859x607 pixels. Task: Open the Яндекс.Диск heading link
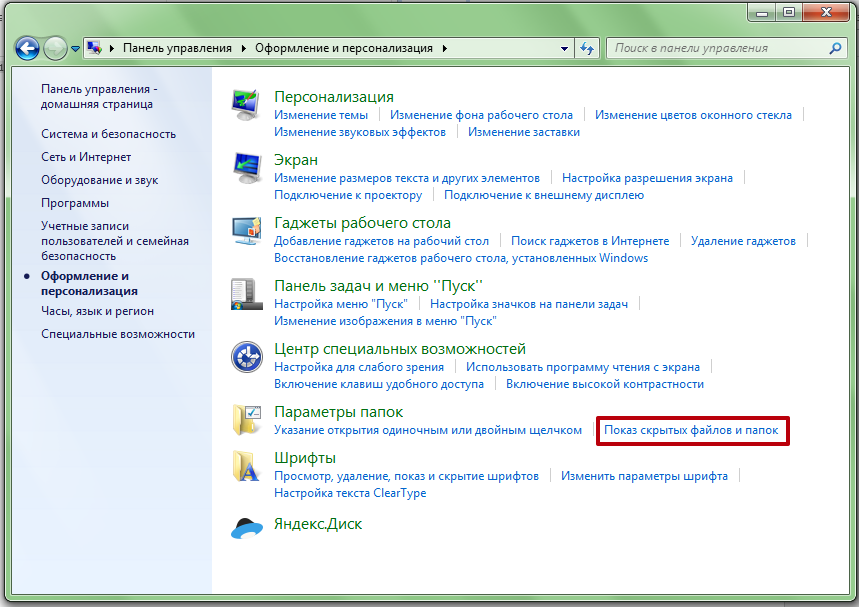pyautogui.click(x=318, y=524)
